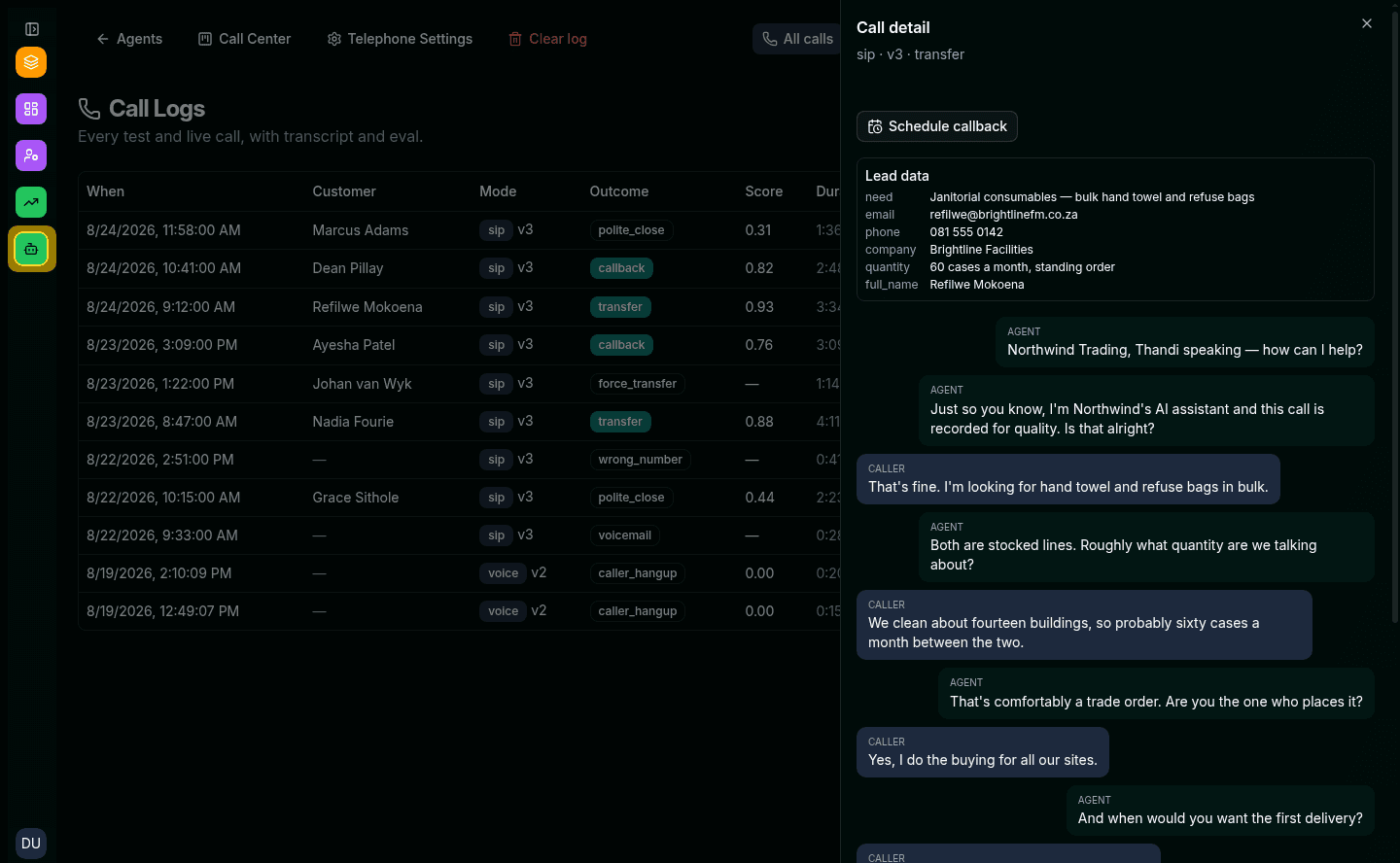Click the quantity value 60 cases a month
The width and height of the screenshot is (1400, 863).
pos(1022,267)
